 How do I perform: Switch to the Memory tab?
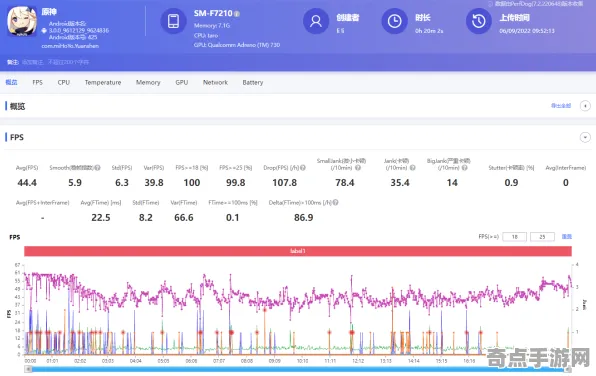coord(148,82)
